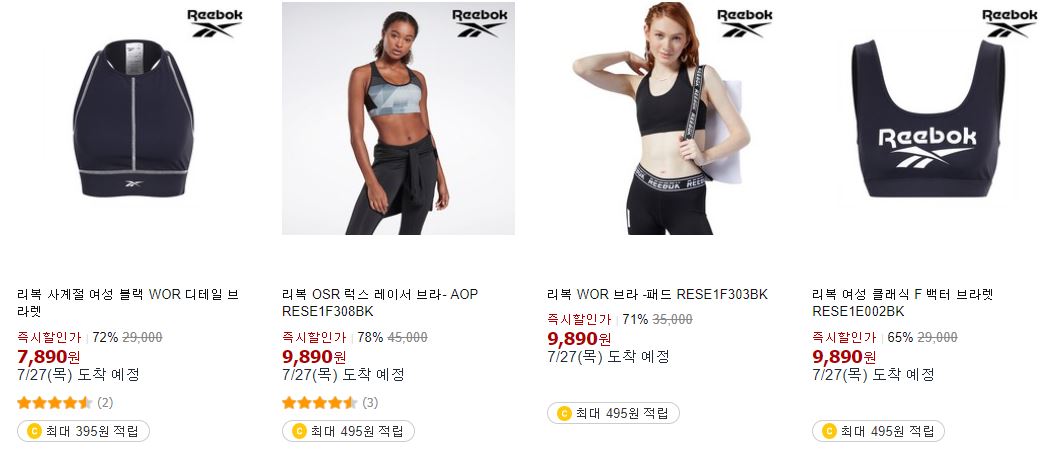This screenshot has height=467, width=1044.
Task: Click the coin icon under the OSR Lux Racer bra
Action: tap(299, 431)
